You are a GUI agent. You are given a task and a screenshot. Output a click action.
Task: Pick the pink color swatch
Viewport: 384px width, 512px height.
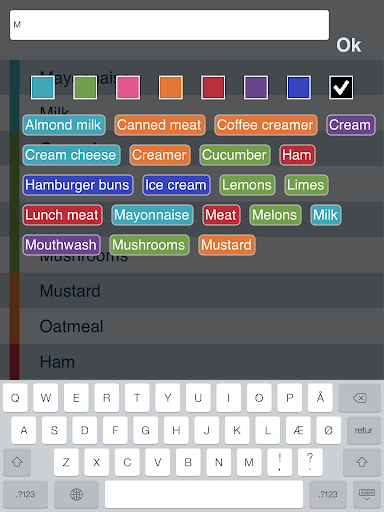point(128,87)
